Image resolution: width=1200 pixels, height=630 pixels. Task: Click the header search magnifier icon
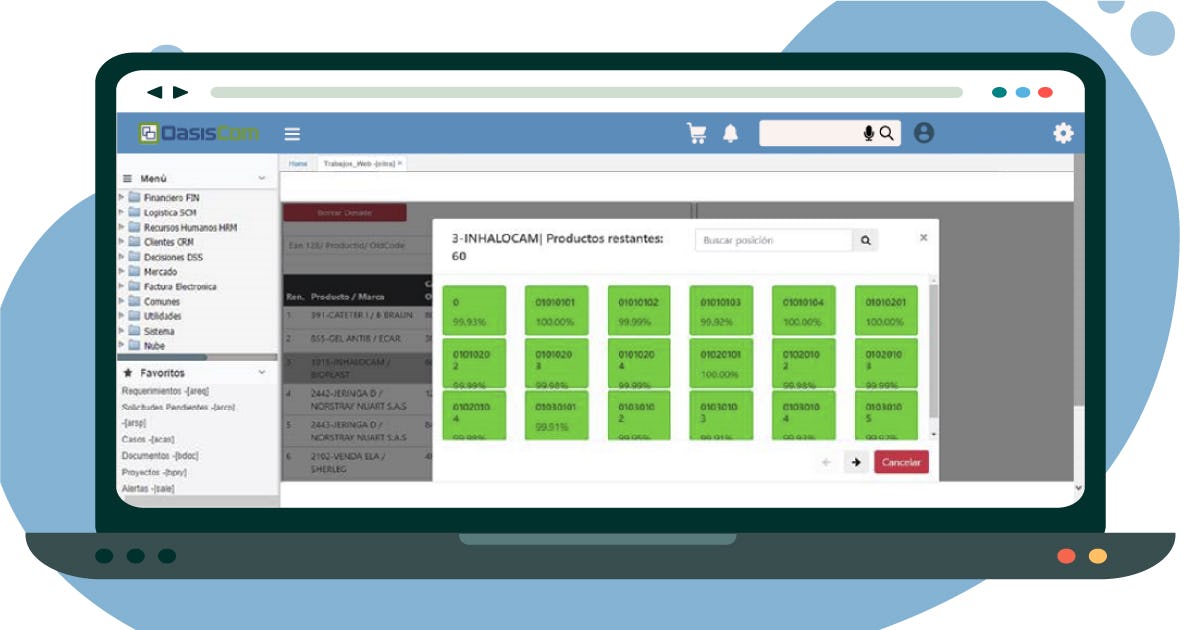click(x=886, y=133)
